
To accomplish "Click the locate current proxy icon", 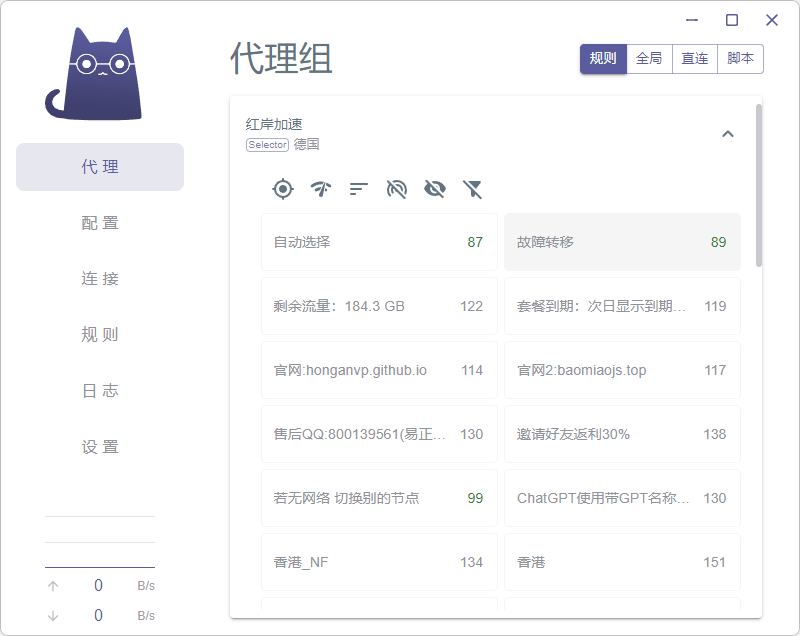I will point(283,188).
